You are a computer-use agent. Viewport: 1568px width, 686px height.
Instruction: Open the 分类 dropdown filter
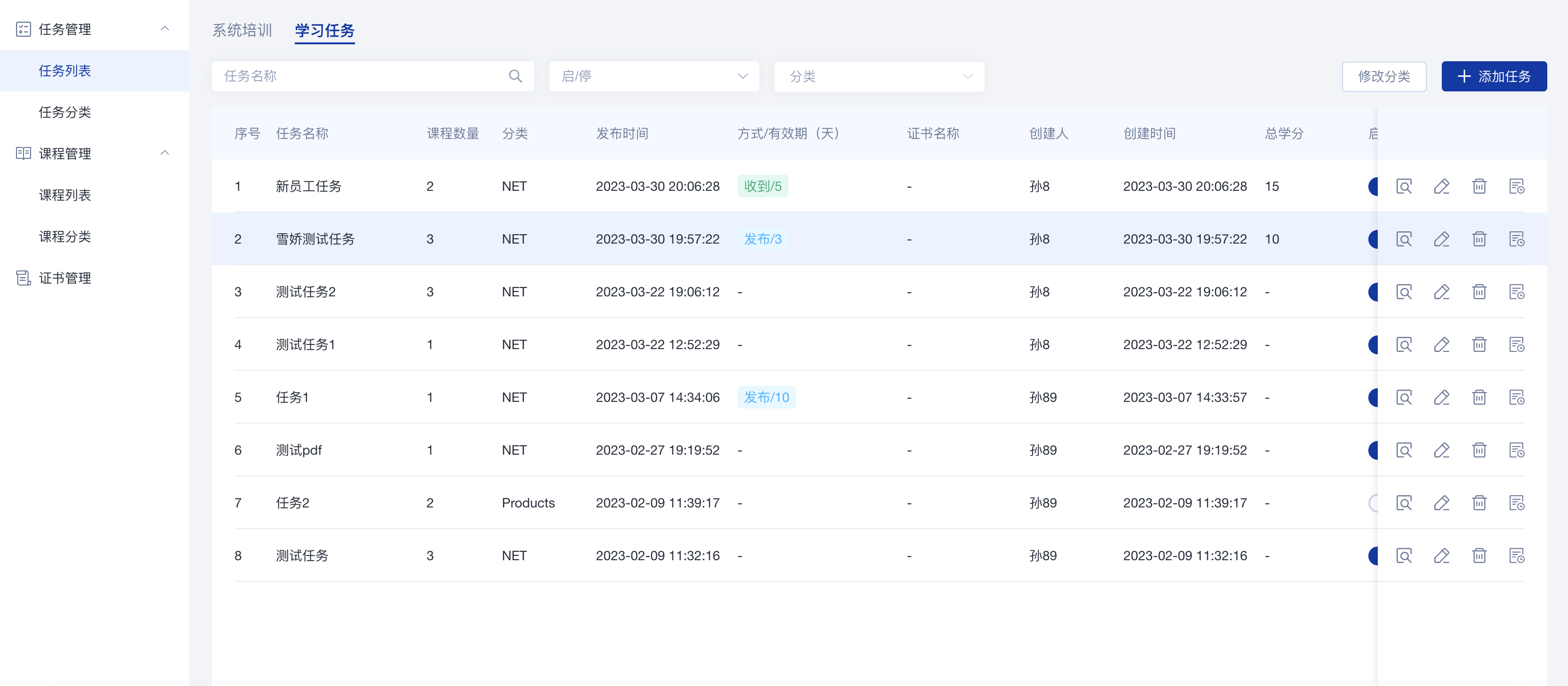[879, 76]
